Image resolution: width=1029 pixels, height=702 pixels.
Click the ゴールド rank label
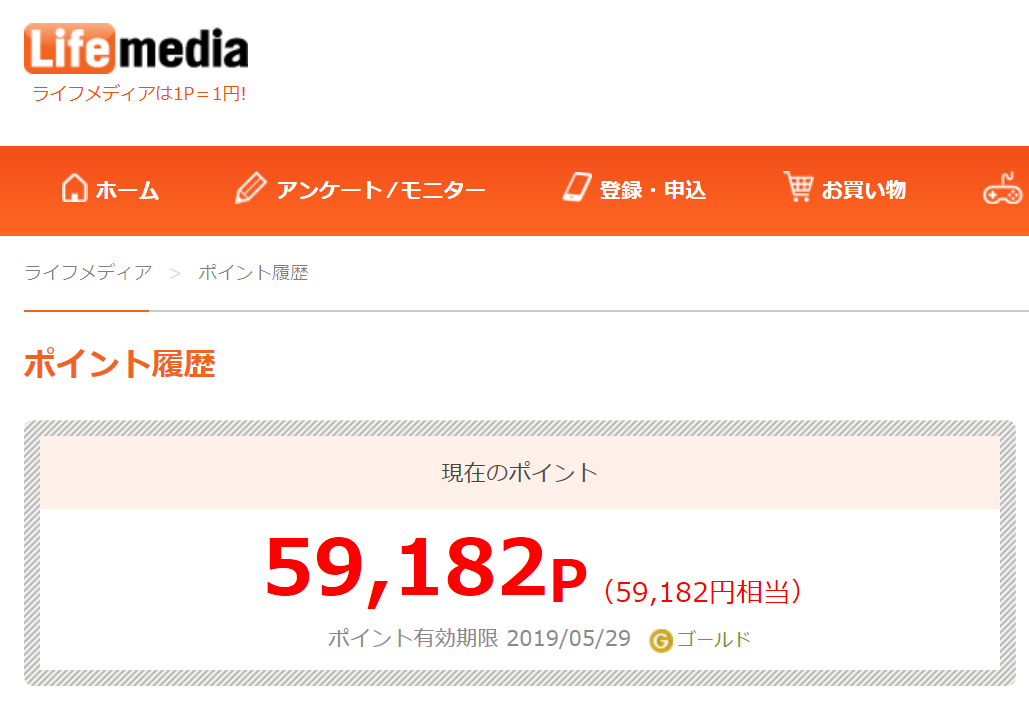point(713,640)
